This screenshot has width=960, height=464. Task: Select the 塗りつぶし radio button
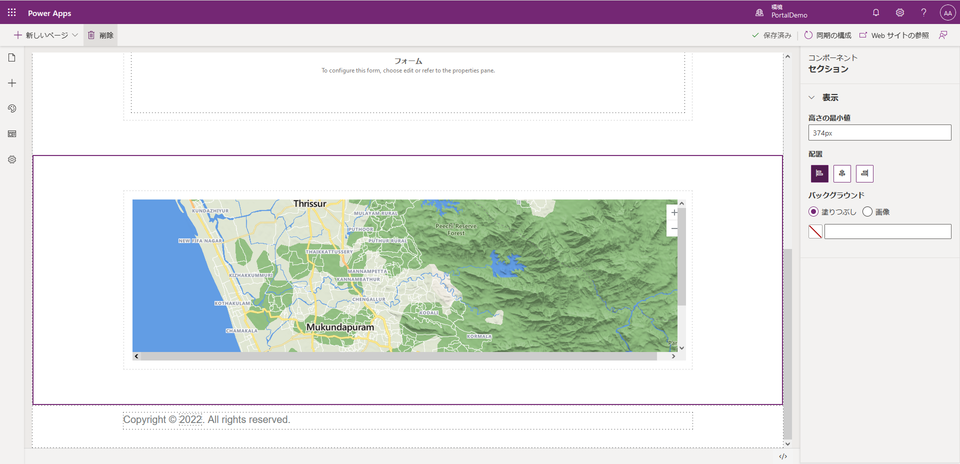click(814, 212)
